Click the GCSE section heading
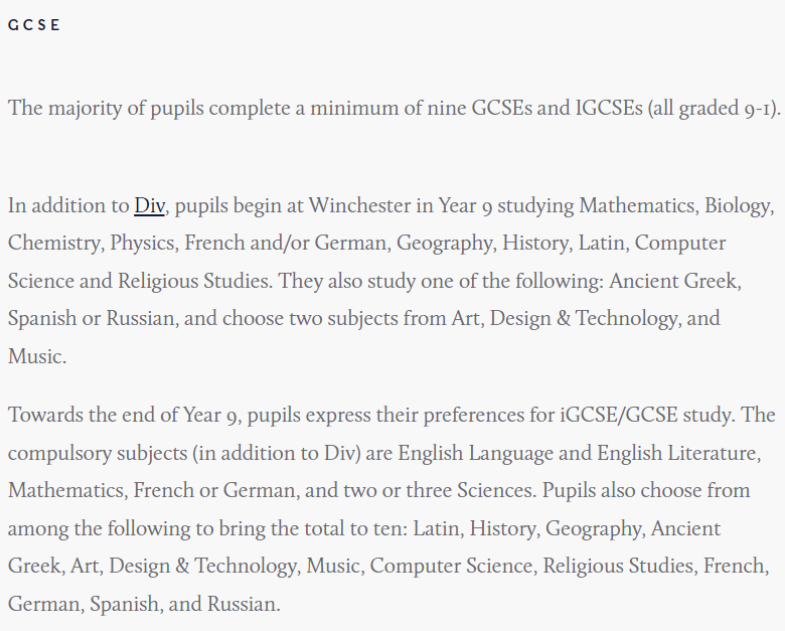 [x=34, y=25]
